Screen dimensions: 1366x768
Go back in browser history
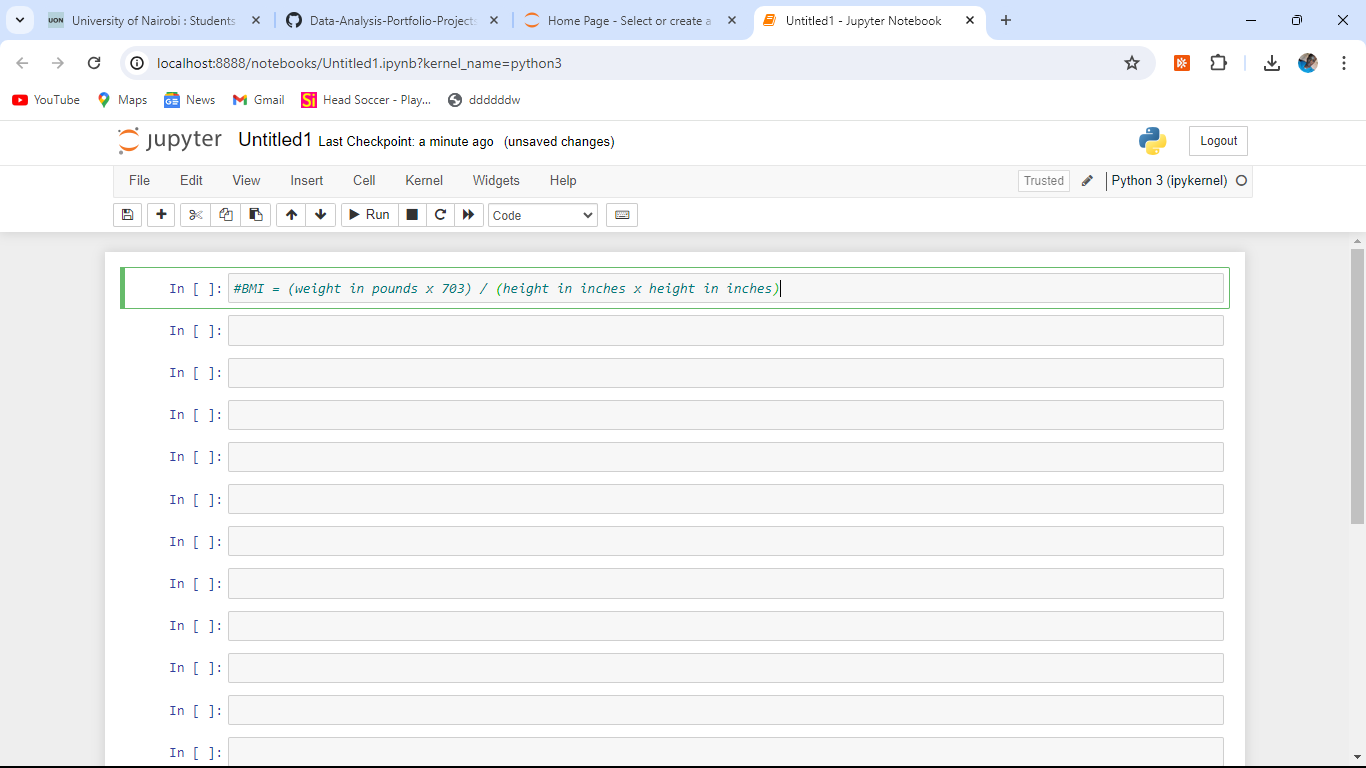click(x=23, y=63)
